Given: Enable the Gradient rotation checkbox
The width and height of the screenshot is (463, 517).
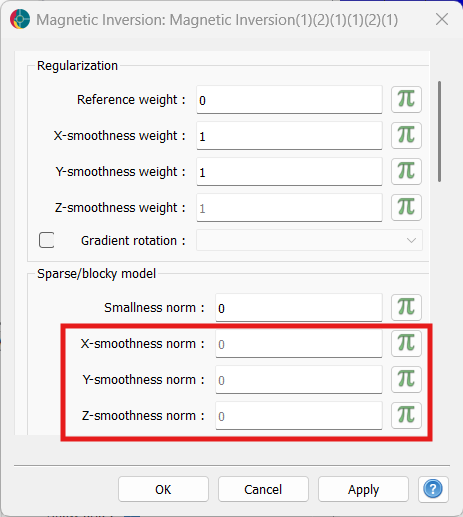Looking at the screenshot, I should click(x=47, y=240).
